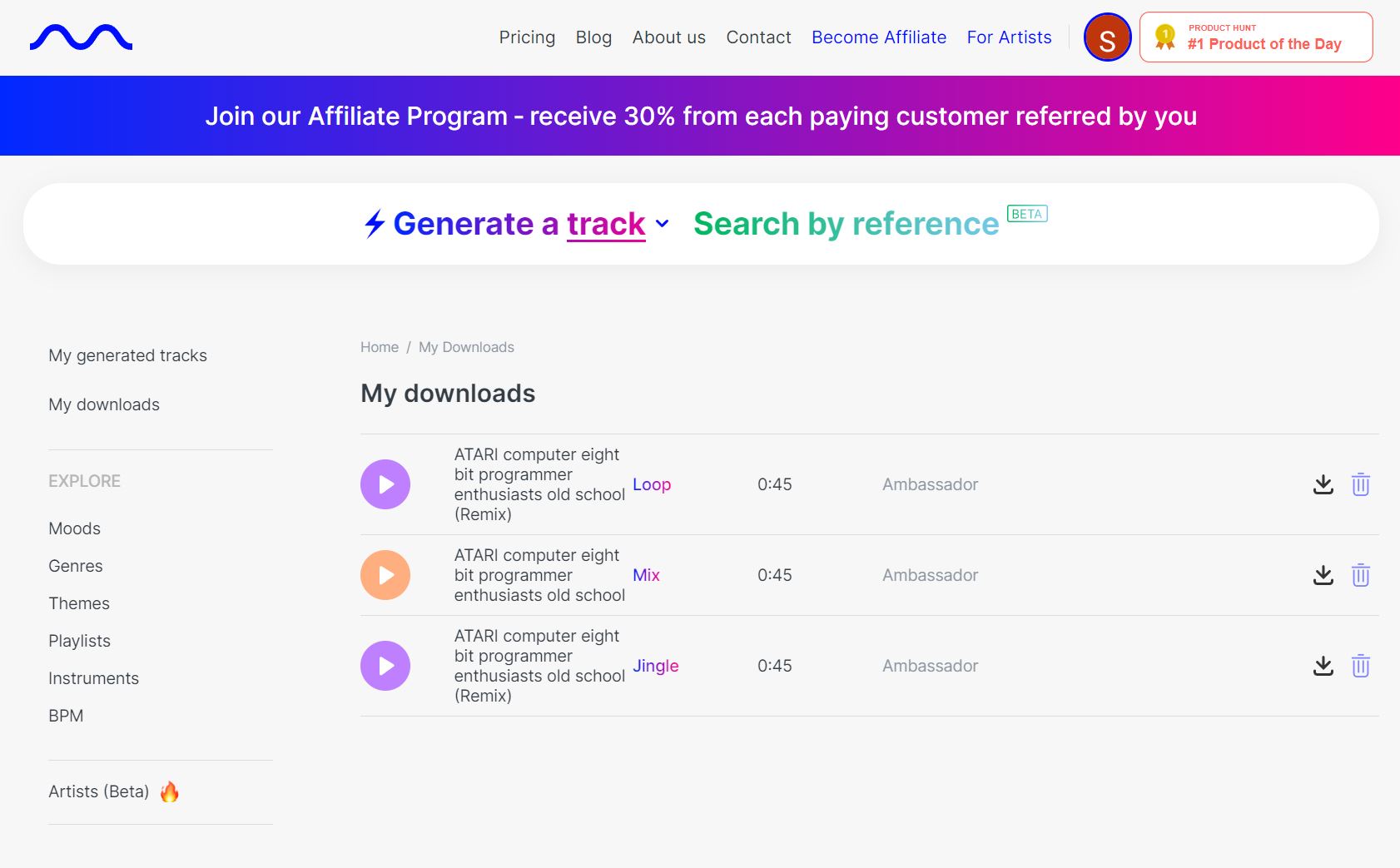Play the Jingle remix track
This screenshot has height=868, width=1400.
[x=385, y=666]
